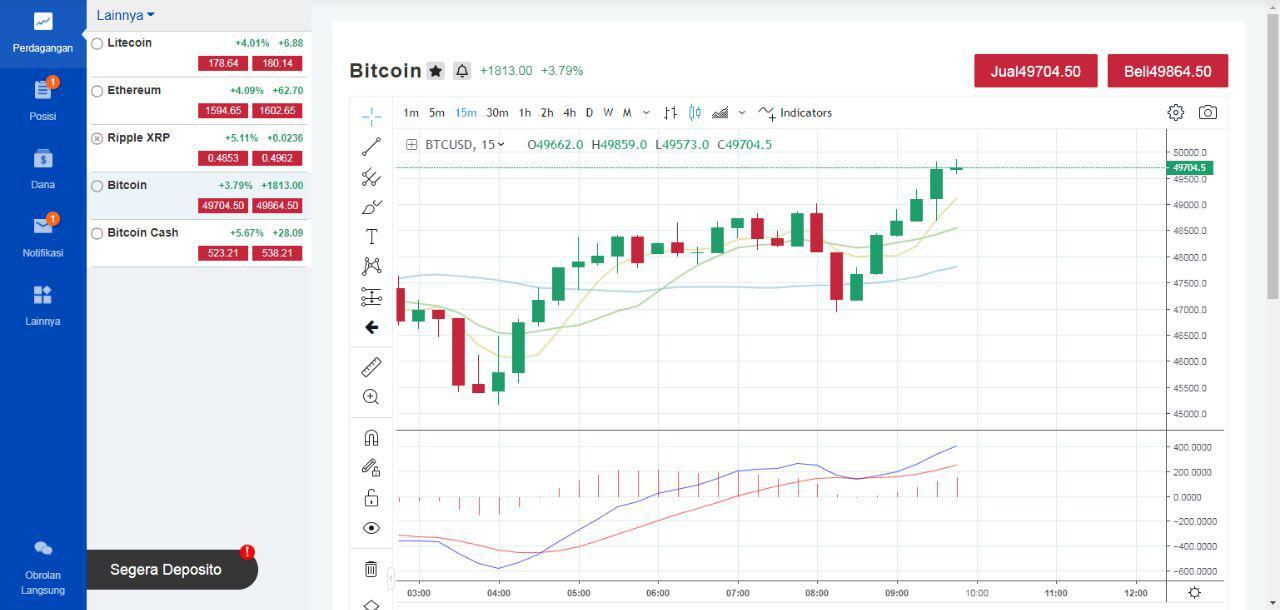Screen dimensions: 1280x610
Task: Click the Segera Deposito button
Action: tap(172, 569)
